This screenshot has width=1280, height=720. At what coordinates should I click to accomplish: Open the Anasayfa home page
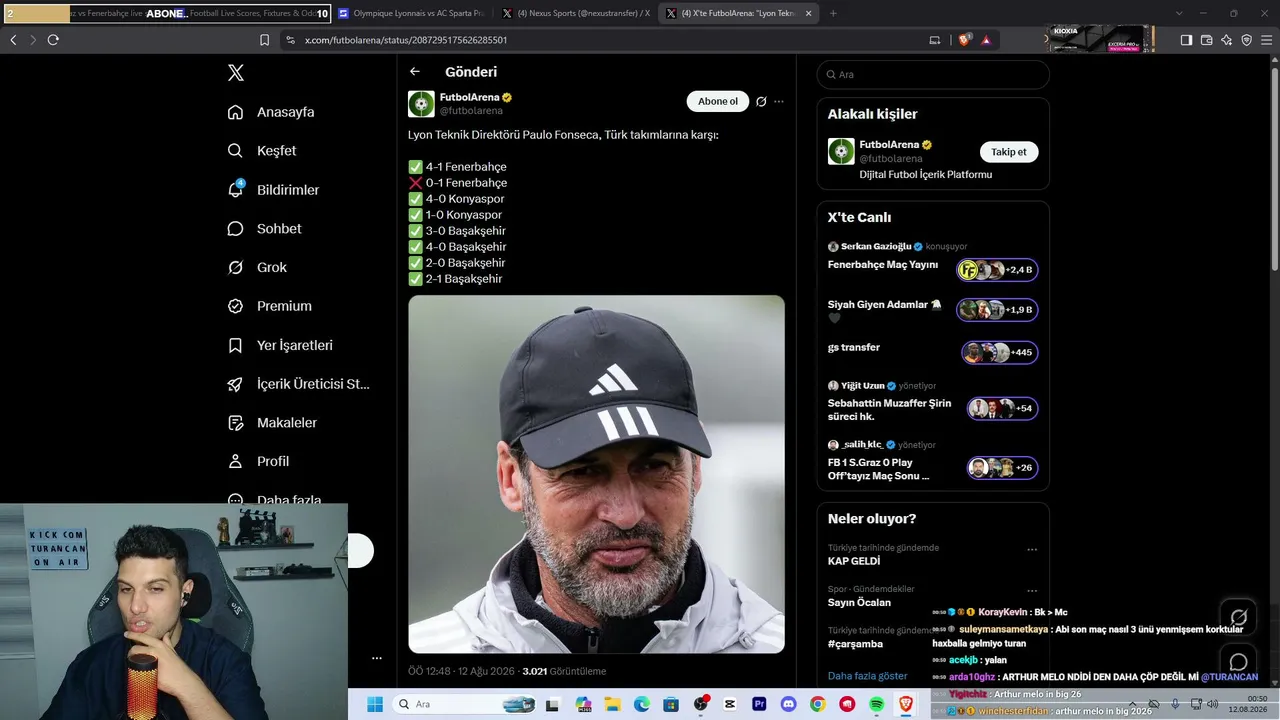pyautogui.click(x=271, y=112)
